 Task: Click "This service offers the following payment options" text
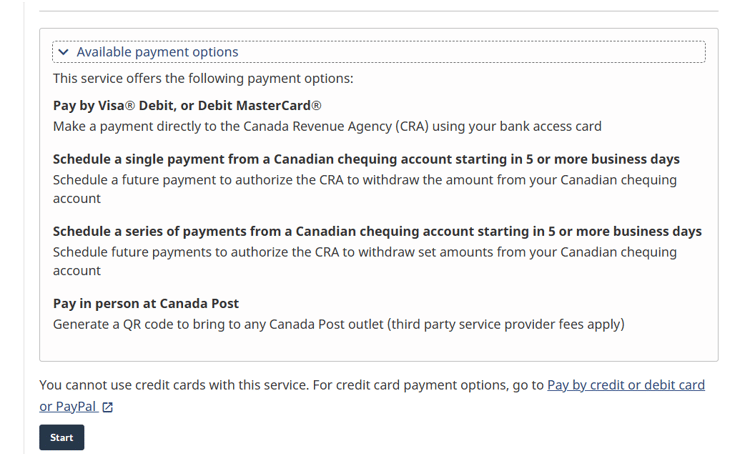point(203,78)
